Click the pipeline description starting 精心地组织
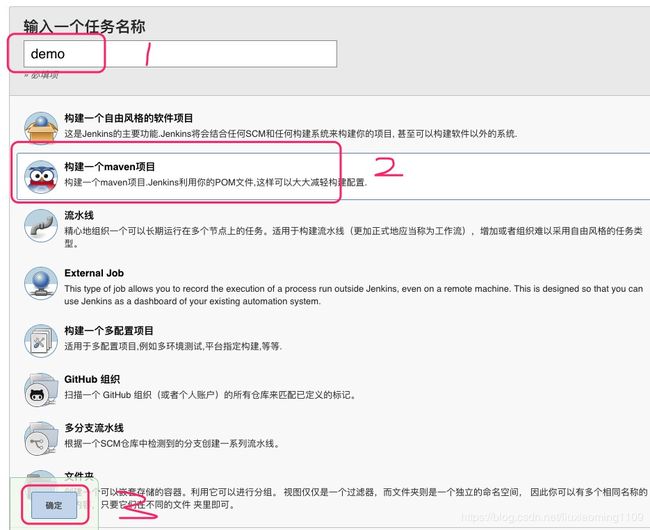The height and width of the screenshot is (530, 650). (354, 237)
